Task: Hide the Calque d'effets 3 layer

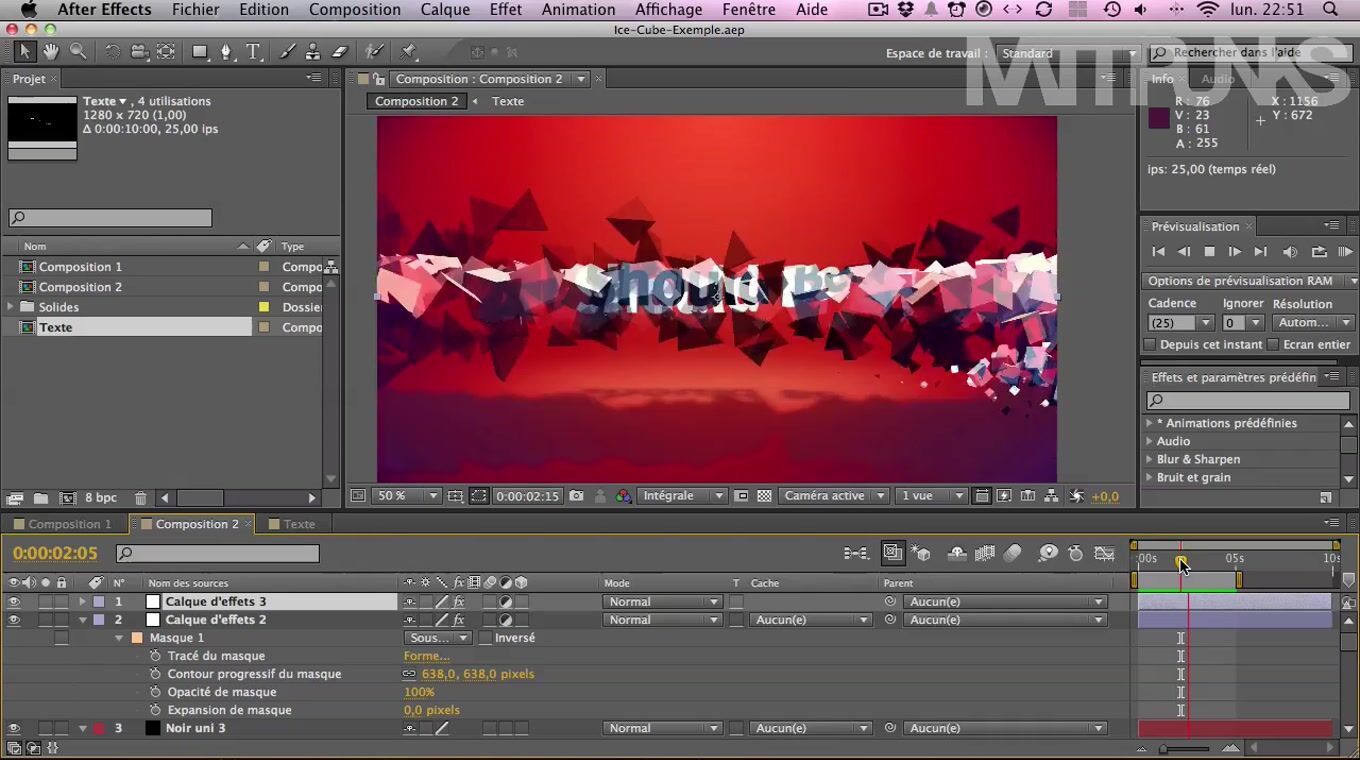Action: (x=14, y=602)
